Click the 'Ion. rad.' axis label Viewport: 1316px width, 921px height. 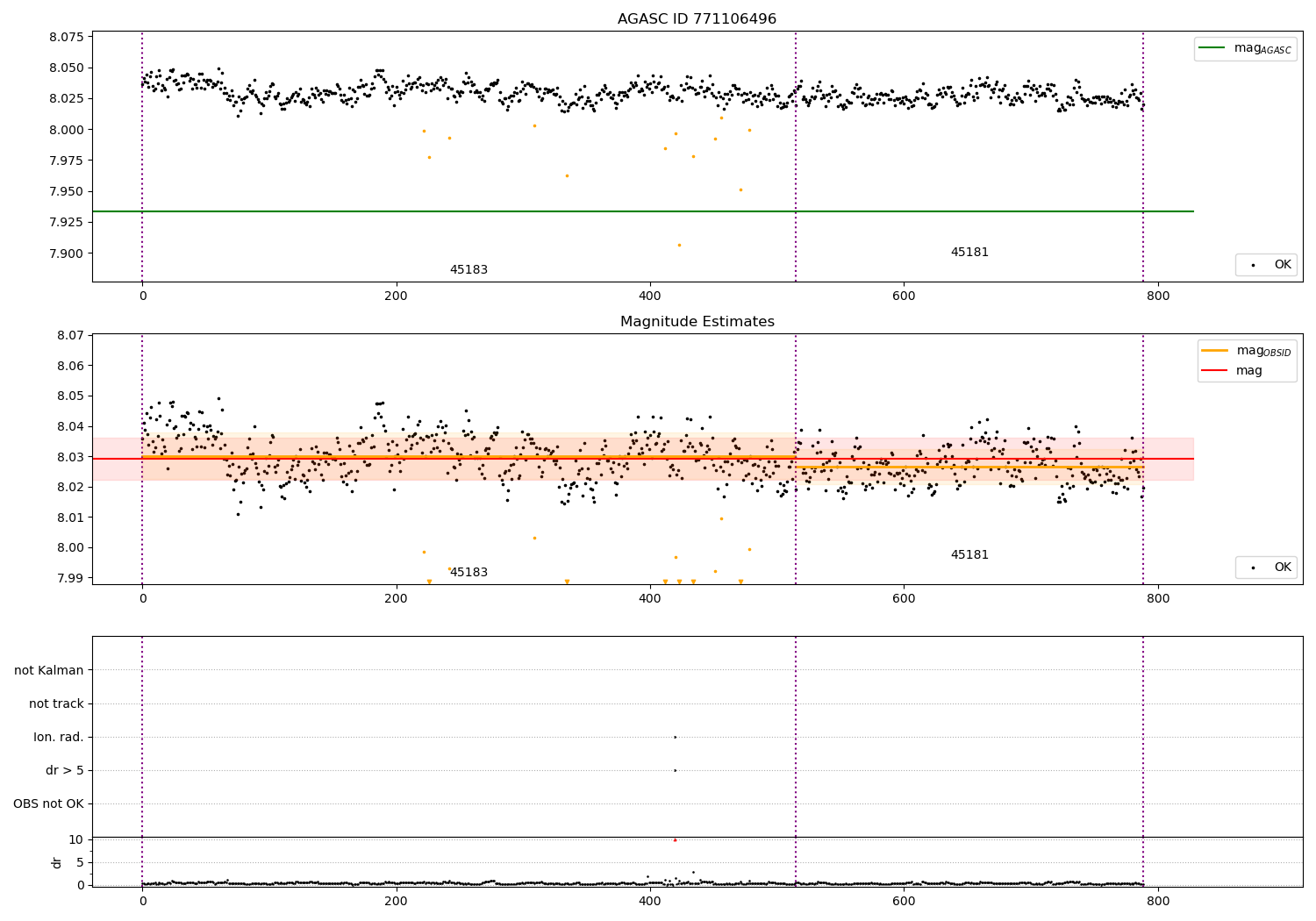click(x=59, y=737)
